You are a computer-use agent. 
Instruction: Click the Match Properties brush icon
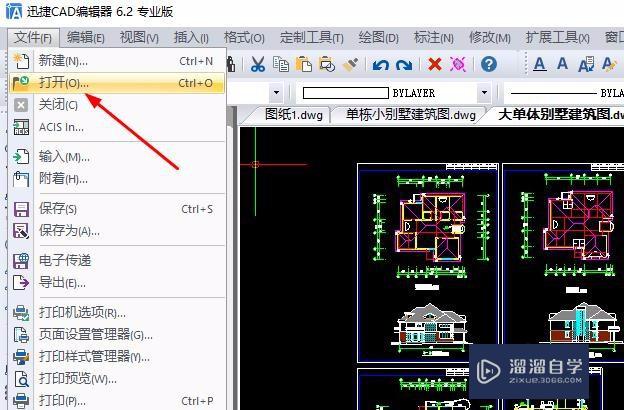(350, 64)
